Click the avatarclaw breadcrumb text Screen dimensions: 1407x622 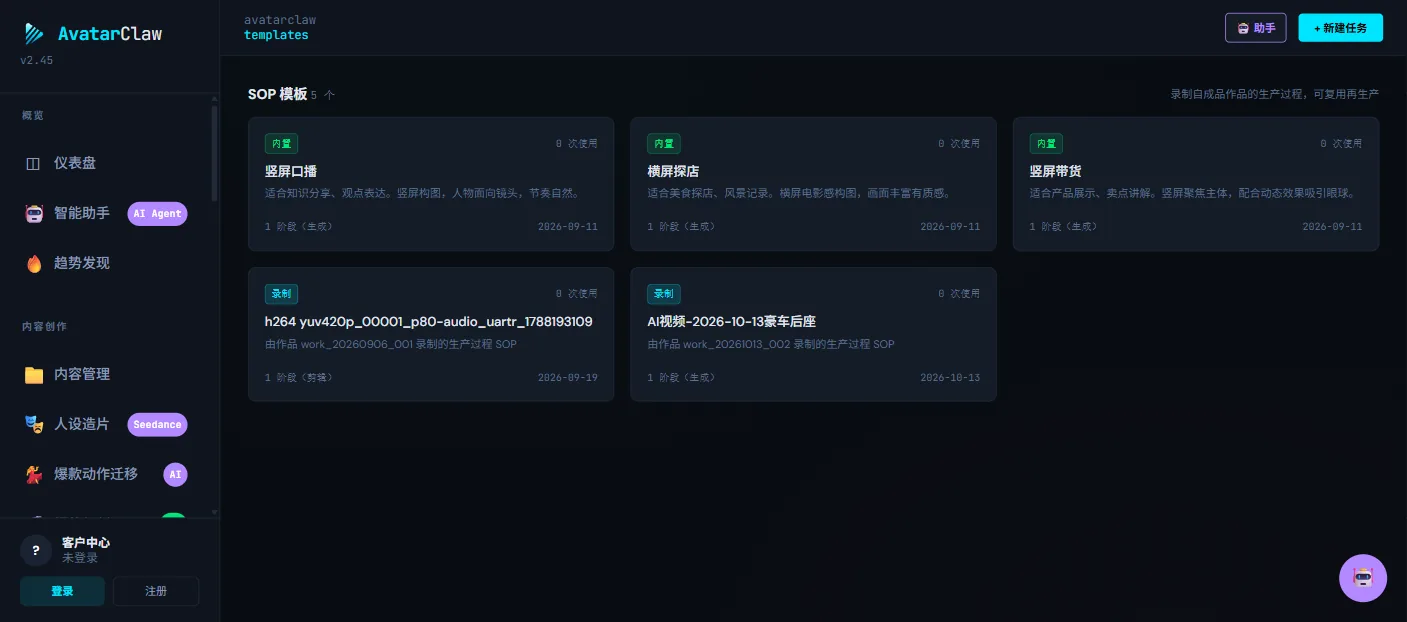(x=280, y=20)
